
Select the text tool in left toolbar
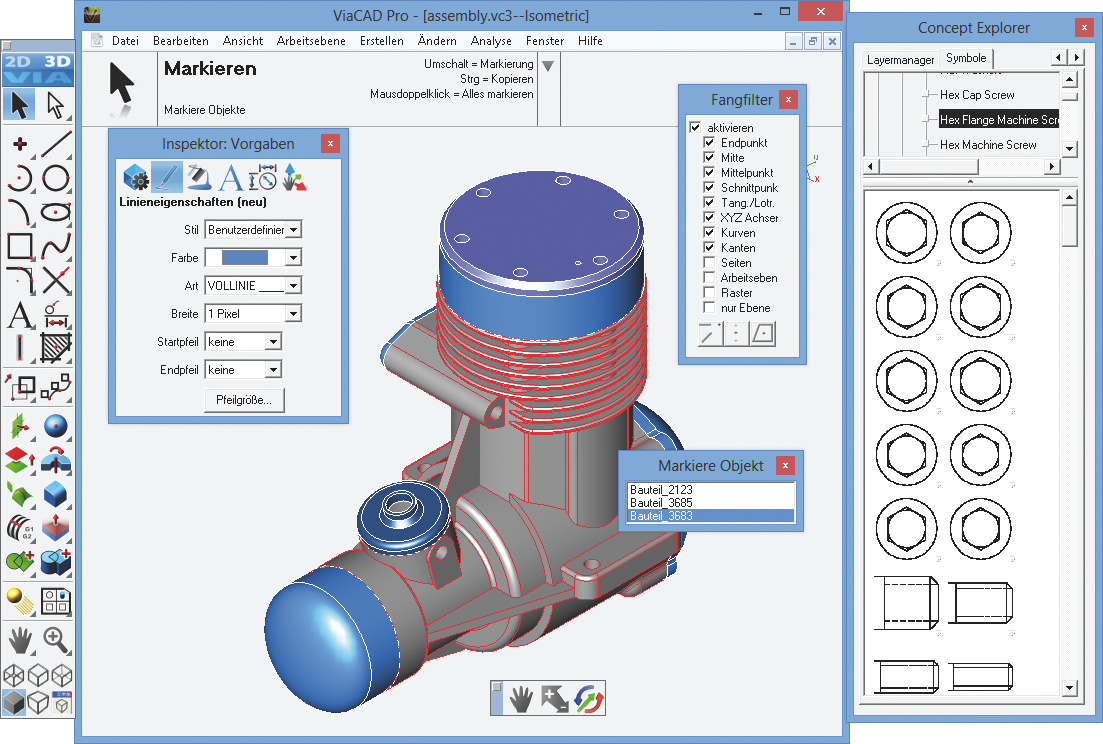click(19, 315)
